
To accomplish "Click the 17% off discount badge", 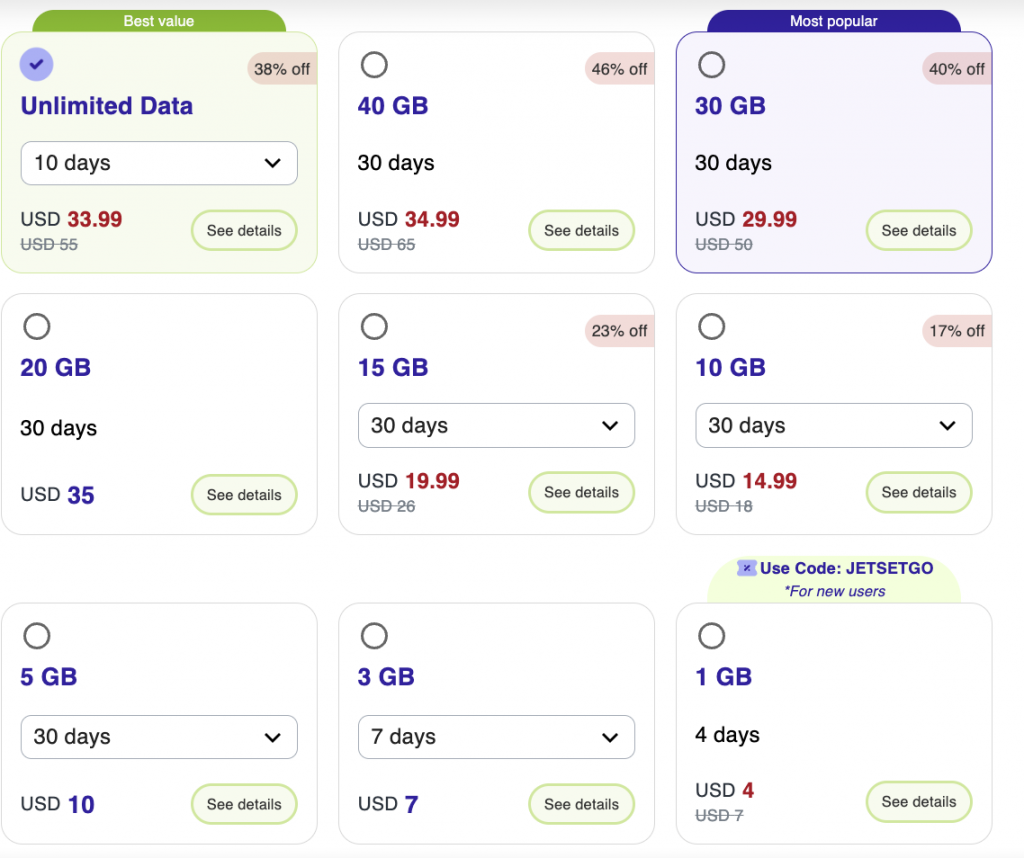I will point(957,331).
